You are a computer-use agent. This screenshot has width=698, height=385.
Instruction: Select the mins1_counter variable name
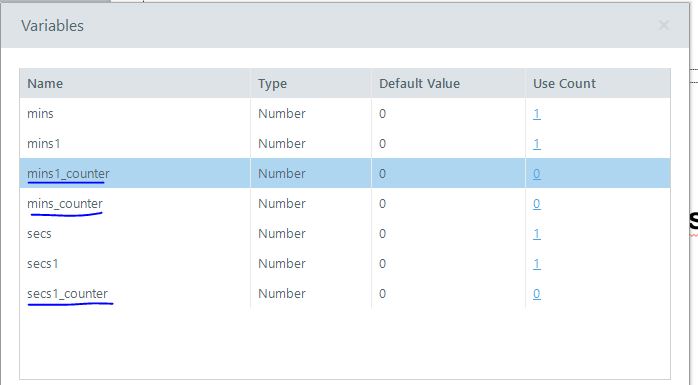pos(68,174)
